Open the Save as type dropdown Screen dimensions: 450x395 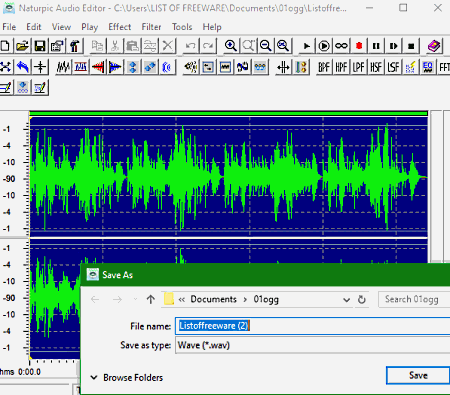[x=313, y=345]
